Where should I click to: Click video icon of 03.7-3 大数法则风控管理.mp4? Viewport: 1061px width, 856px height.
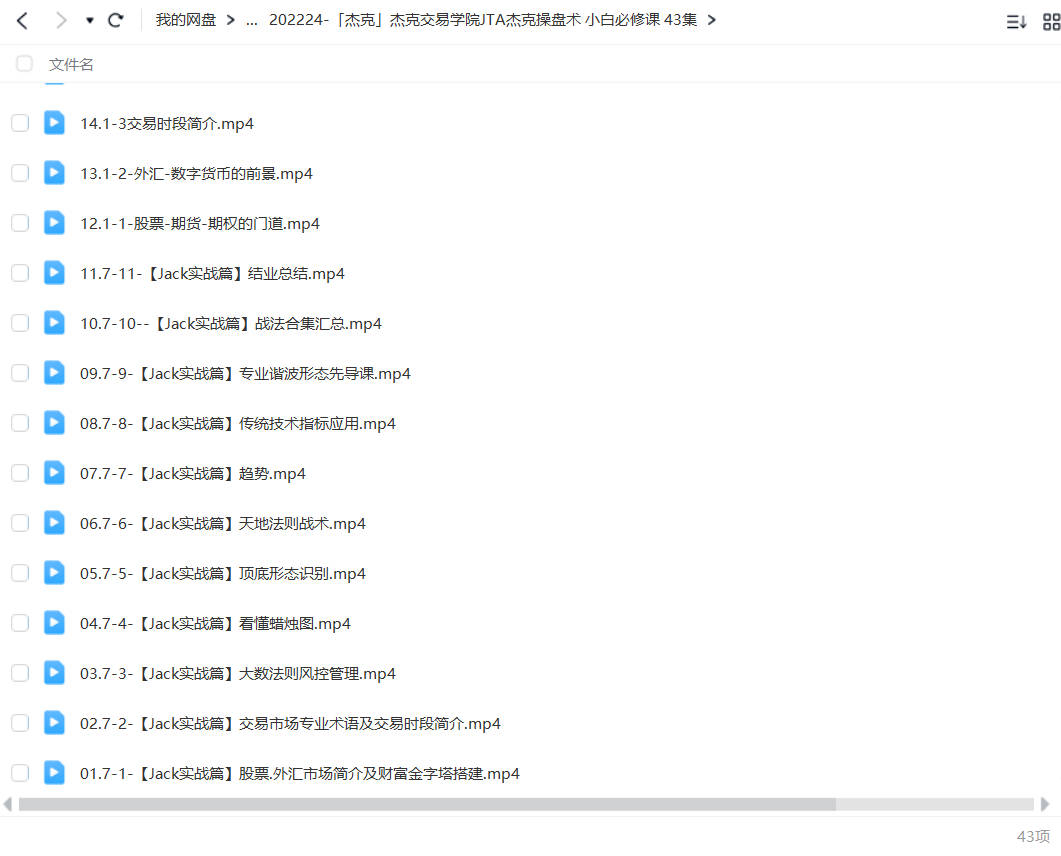(x=54, y=673)
